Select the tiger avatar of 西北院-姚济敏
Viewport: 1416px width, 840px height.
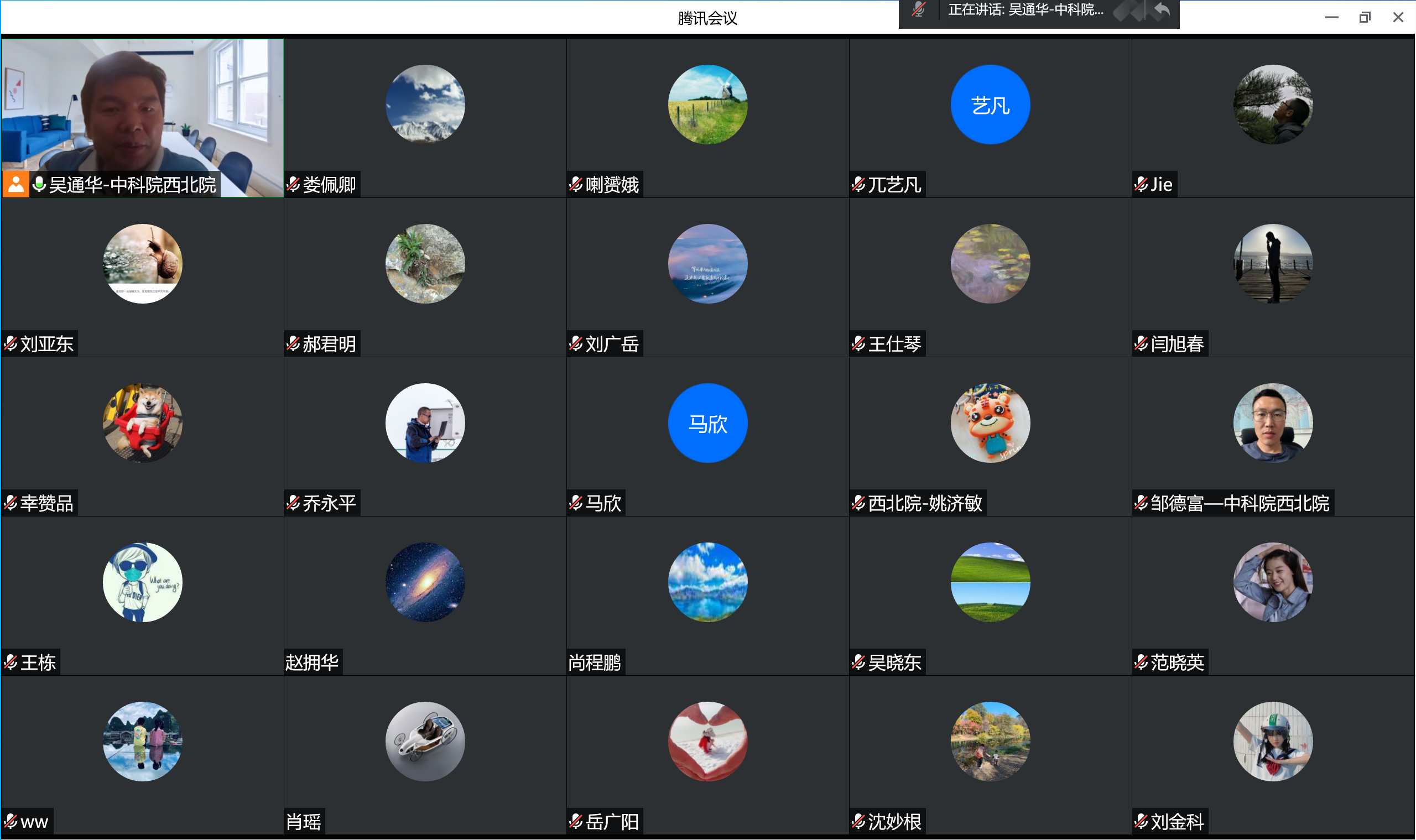click(x=990, y=424)
